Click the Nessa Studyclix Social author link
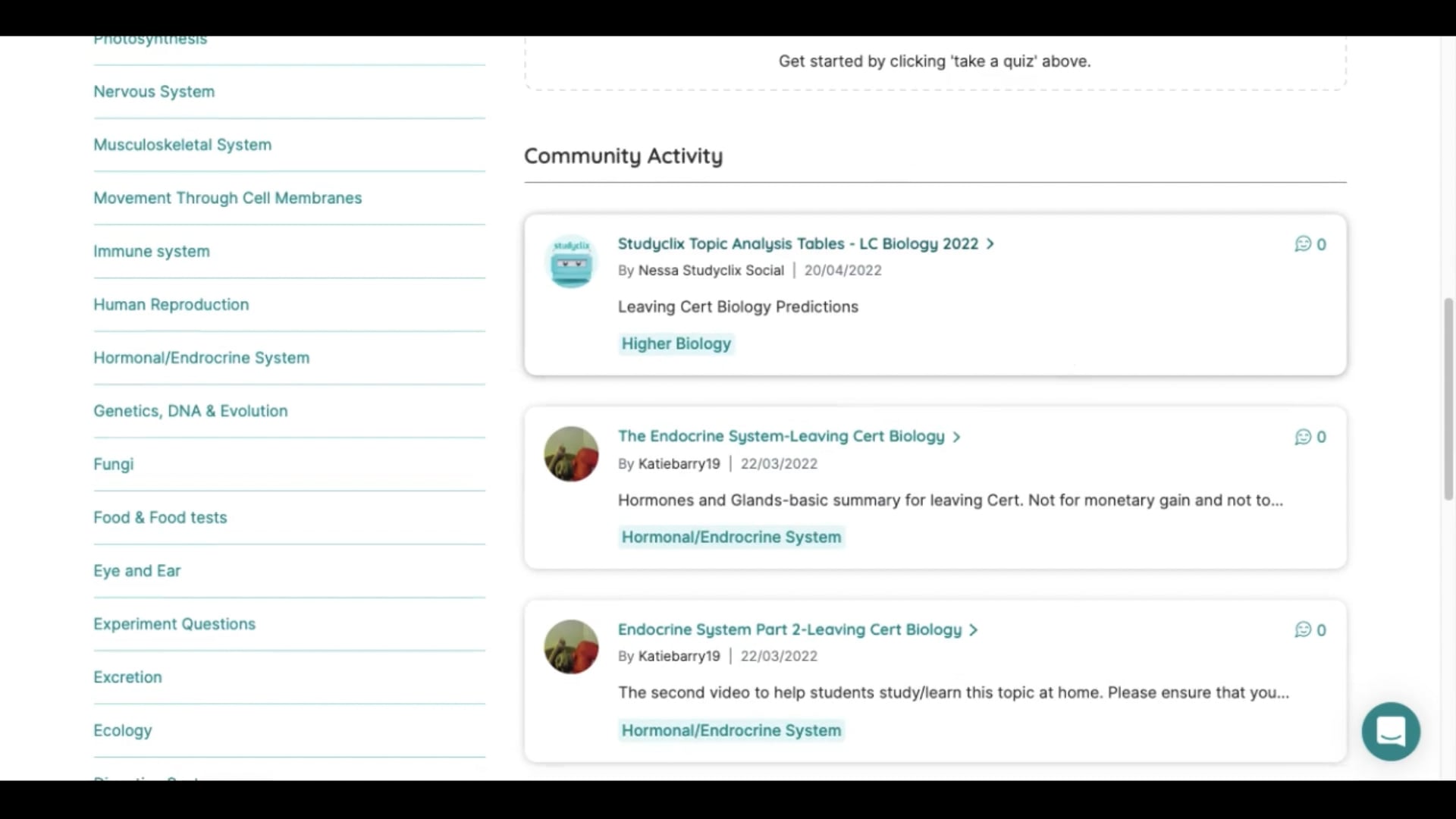Image resolution: width=1456 pixels, height=819 pixels. pyautogui.click(x=711, y=270)
